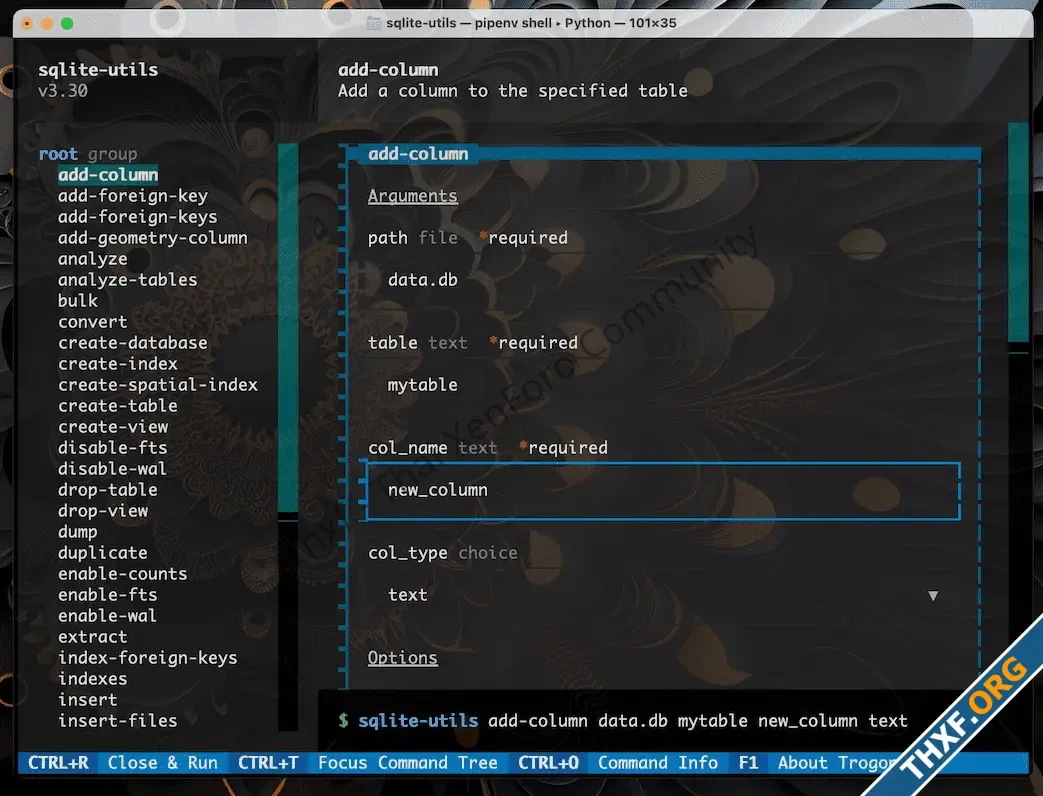Image resolution: width=1043 pixels, height=796 pixels.
Task: Click the Arguments section heading
Action: click(x=412, y=196)
